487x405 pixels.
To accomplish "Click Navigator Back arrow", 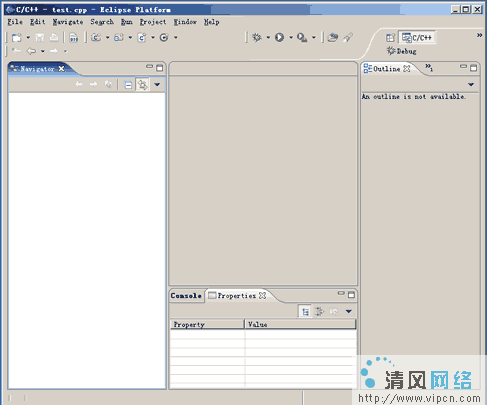I will (x=79, y=84).
